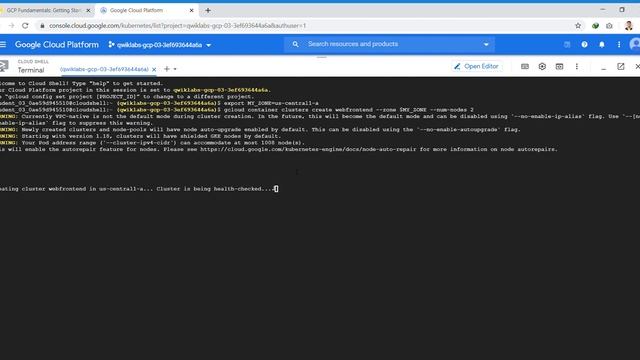Open the Google Cloud navigation hamburger menu
640x360 pixels.
tap(3, 44)
